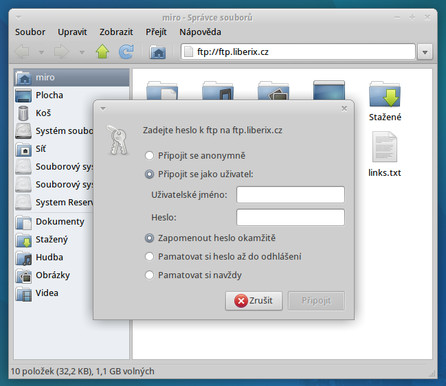446x386 pixels.
Task: Select the pictures folder icon in file view
Action: tap(273, 90)
